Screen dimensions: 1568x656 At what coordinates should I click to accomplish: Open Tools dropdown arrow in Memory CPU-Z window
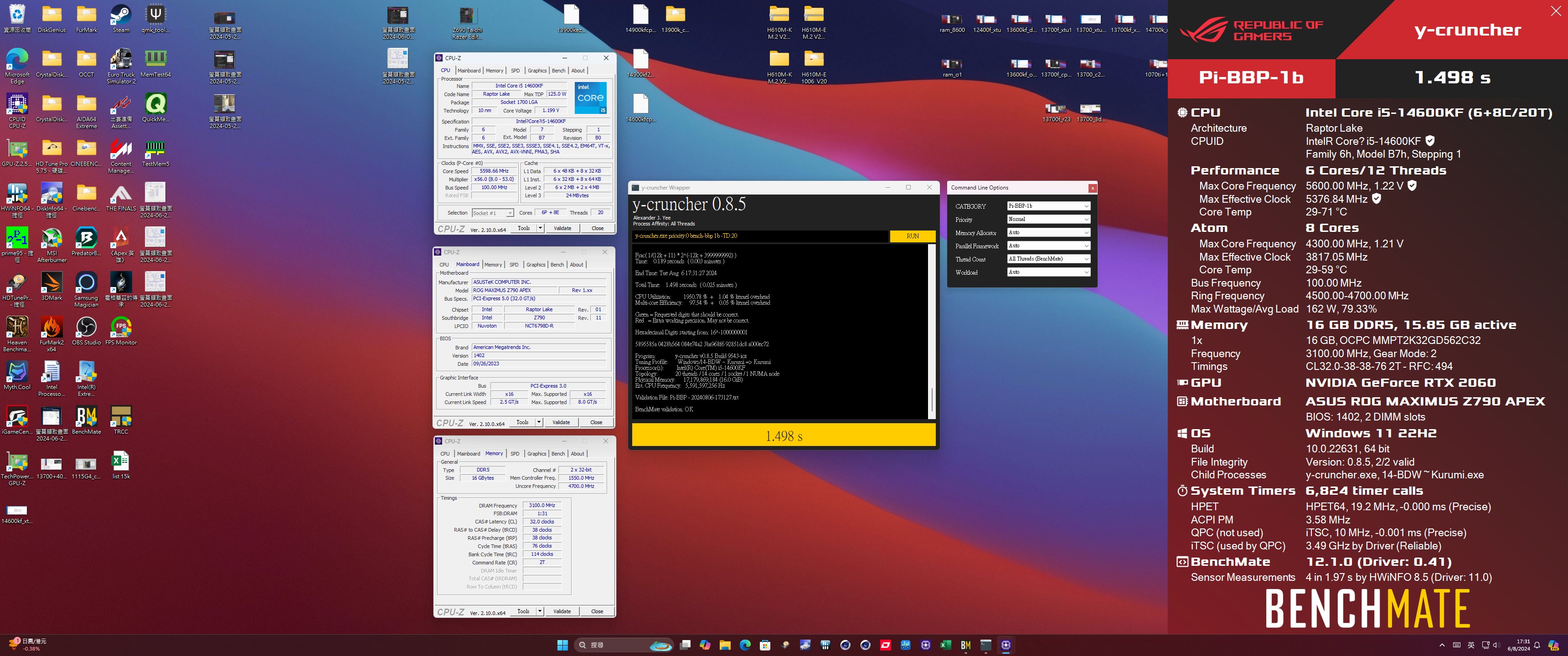coord(539,611)
